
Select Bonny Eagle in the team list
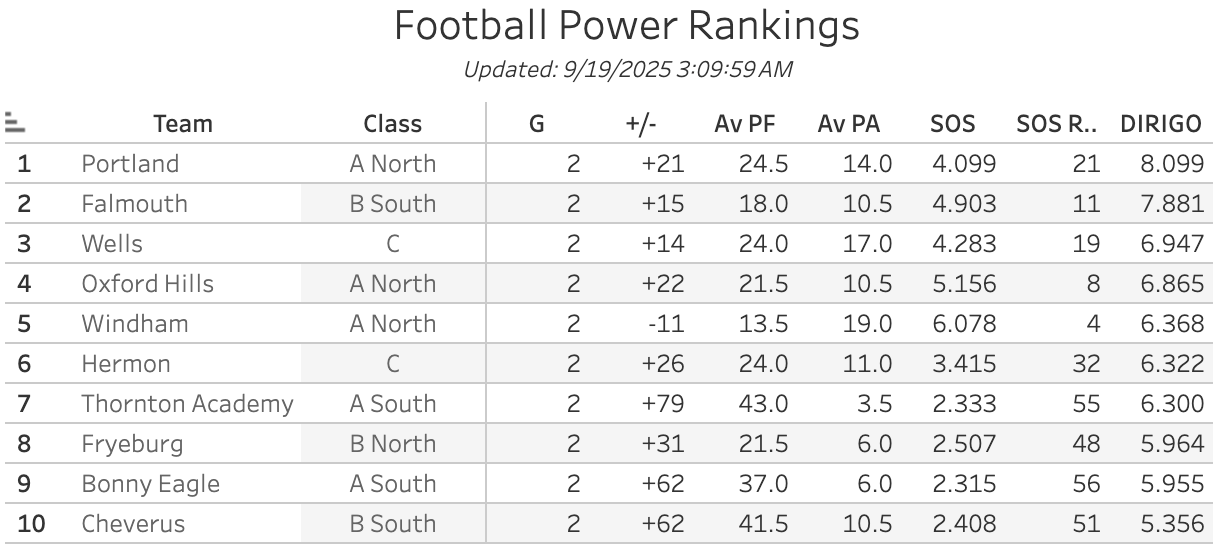pyautogui.click(x=150, y=484)
